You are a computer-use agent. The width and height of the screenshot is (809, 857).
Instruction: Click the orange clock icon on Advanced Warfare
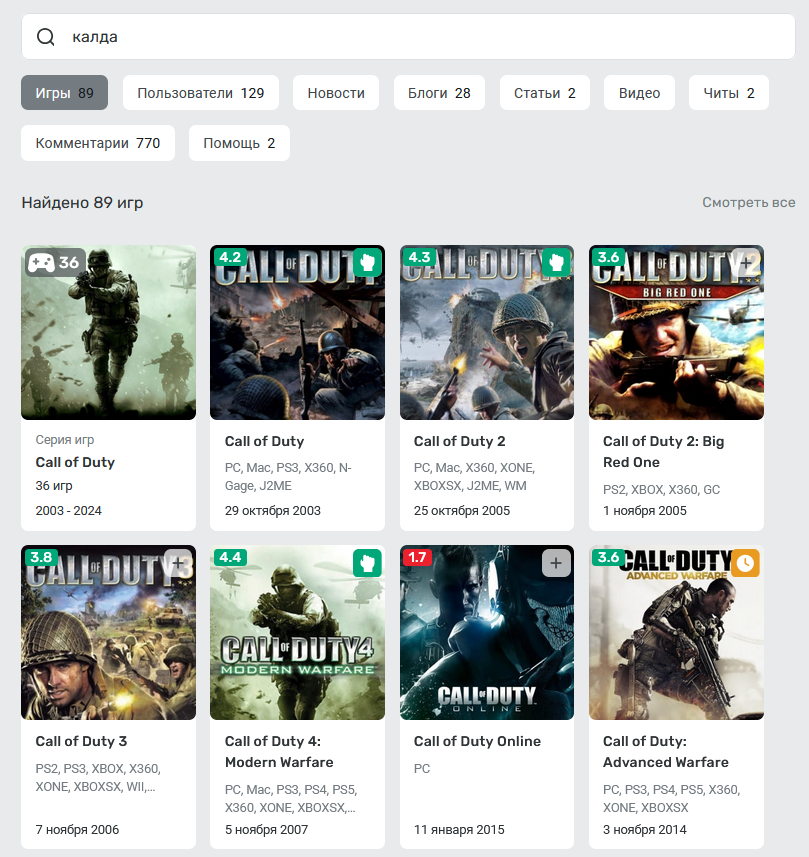pyautogui.click(x=746, y=563)
